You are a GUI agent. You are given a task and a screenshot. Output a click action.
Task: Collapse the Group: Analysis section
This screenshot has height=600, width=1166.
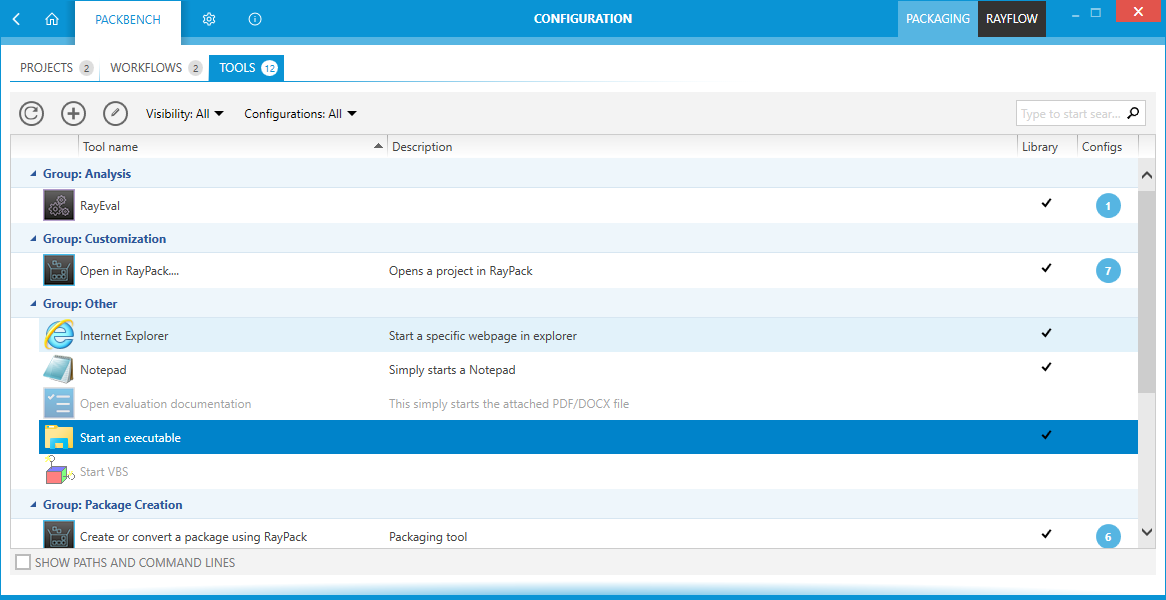click(x=32, y=173)
